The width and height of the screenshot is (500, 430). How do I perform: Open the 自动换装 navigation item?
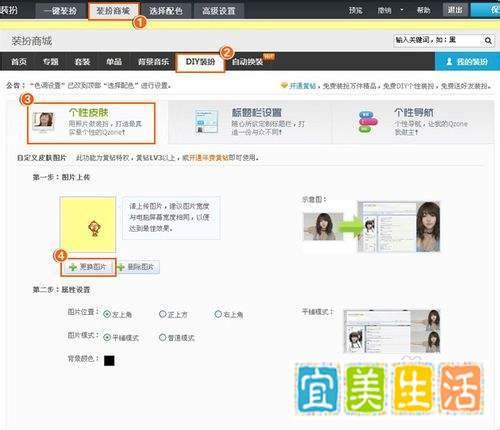[247, 62]
